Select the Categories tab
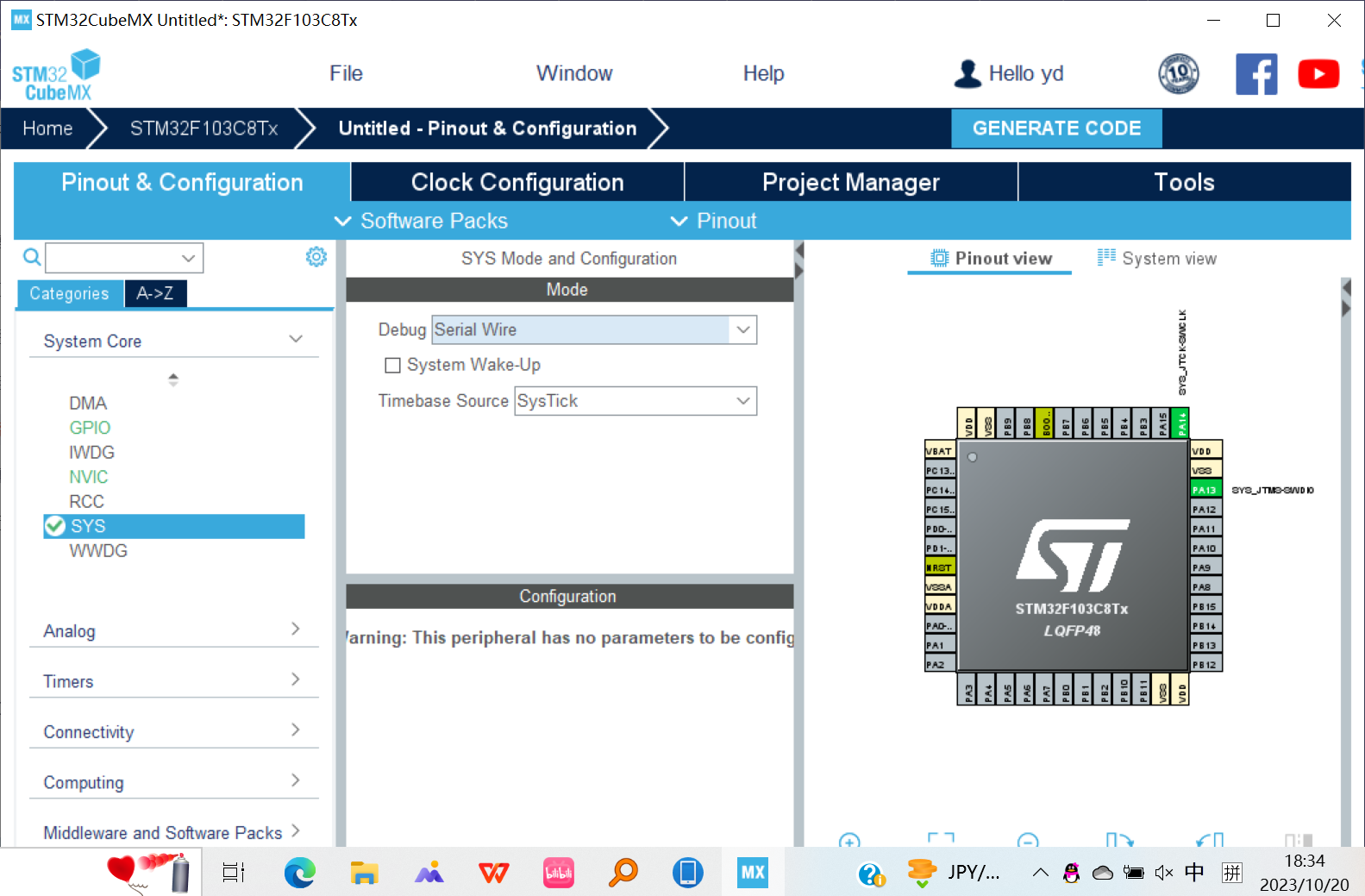 (x=69, y=293)
